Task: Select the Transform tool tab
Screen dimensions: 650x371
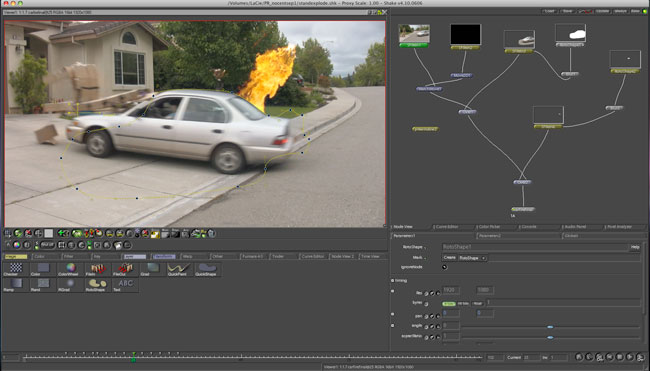Action: pos(164,257)
